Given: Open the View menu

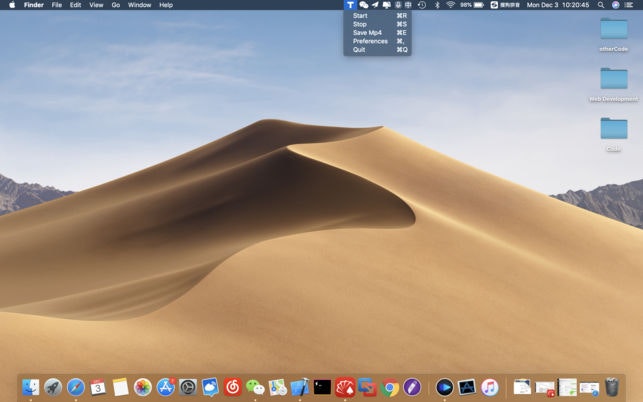Looking at the screenshot, I should (96, 5).
